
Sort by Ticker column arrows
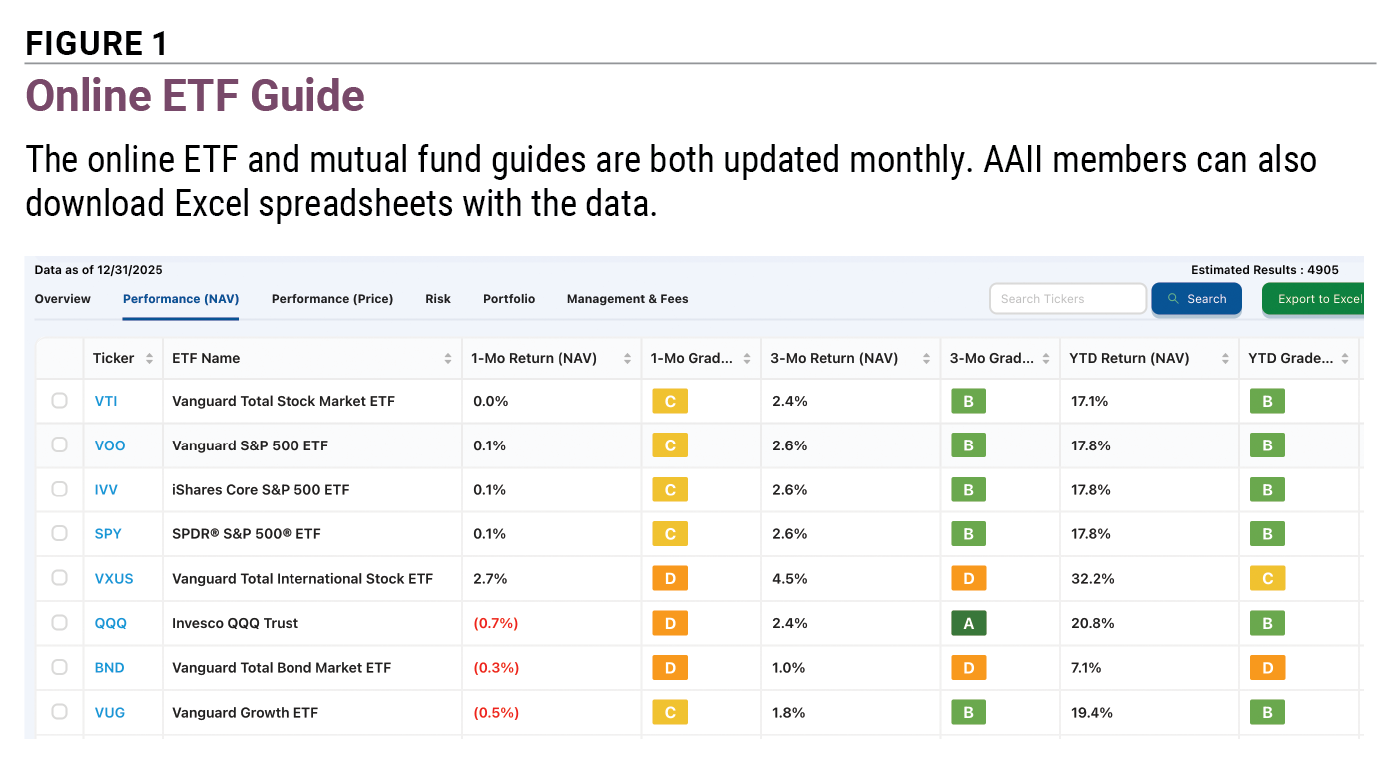(149, 359)
